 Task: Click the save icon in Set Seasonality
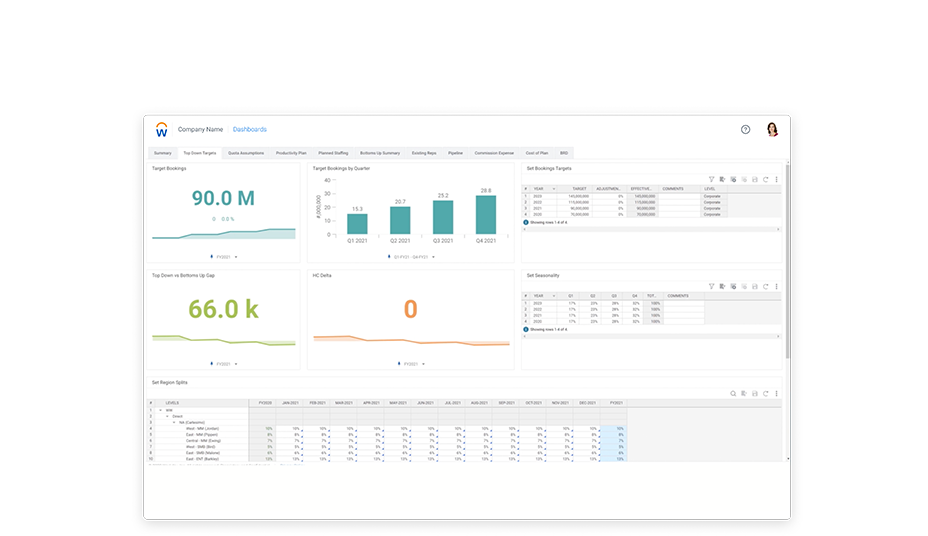[x=755, y=286]
